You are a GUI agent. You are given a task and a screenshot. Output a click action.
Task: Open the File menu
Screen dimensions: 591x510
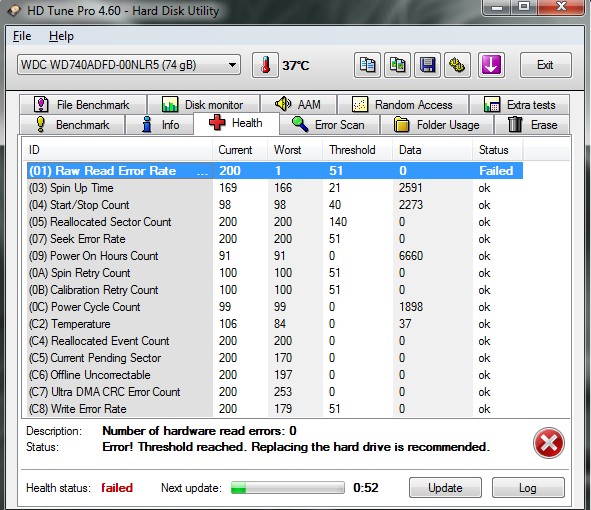22,36
